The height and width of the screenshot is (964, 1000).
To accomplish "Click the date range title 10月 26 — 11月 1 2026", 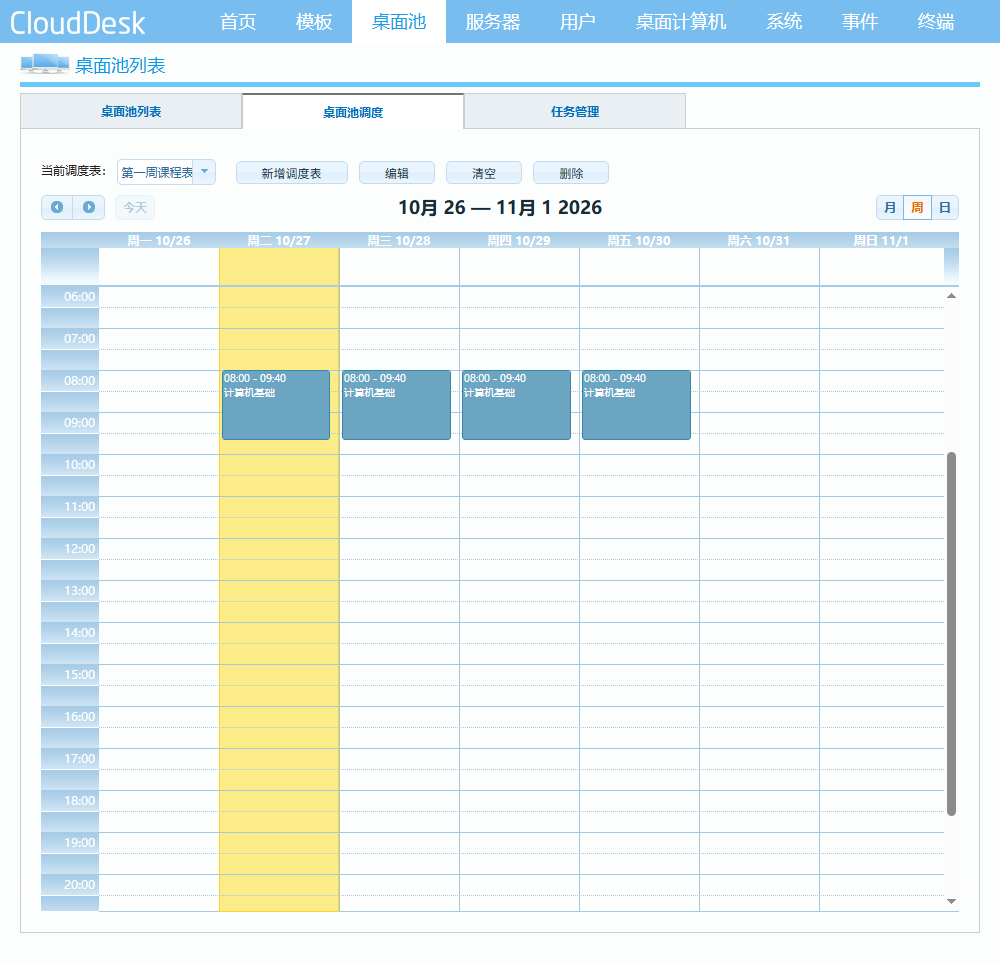I will pyautogui.click(x=500, y=207).
